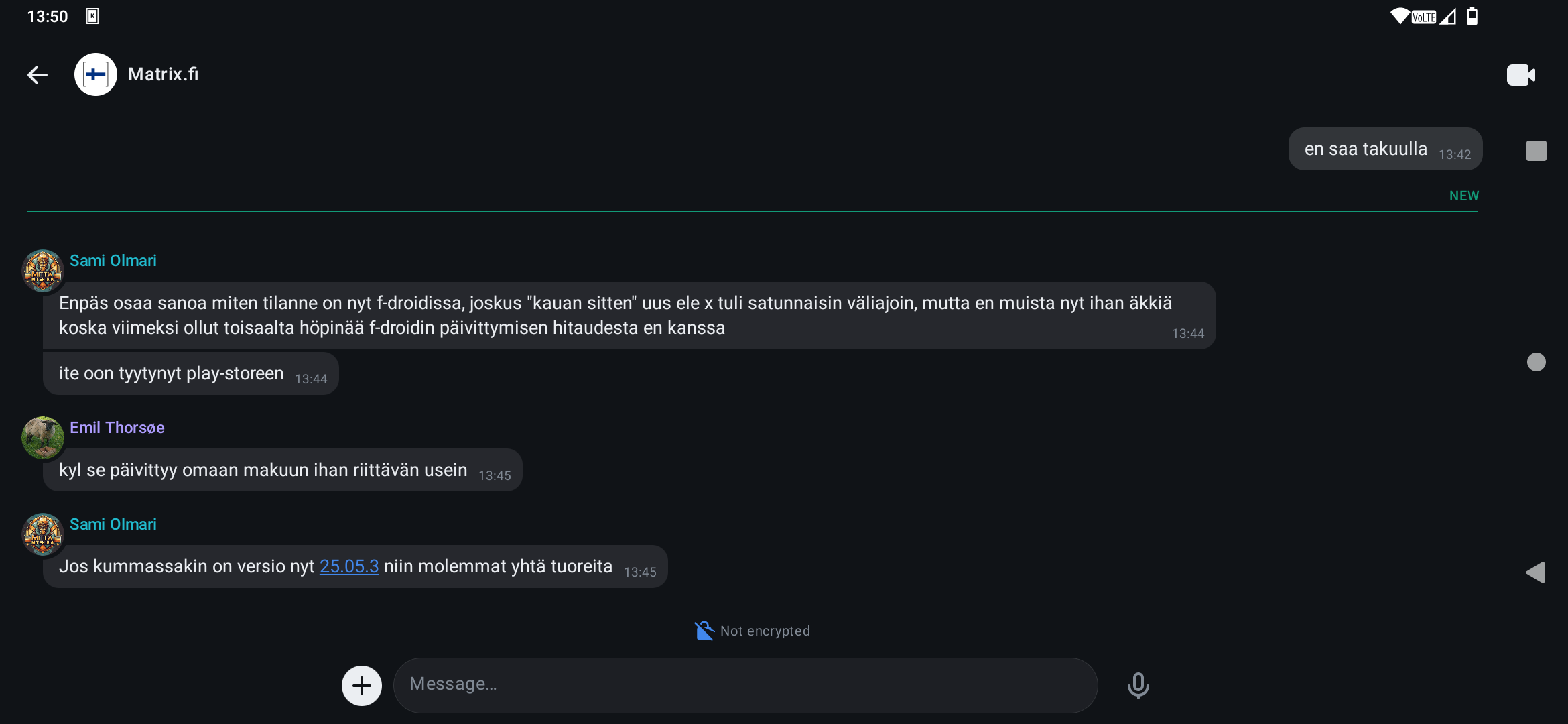Record a voice message with microphone
This screenshot has height=724, width=1568.
(1138, 685)
